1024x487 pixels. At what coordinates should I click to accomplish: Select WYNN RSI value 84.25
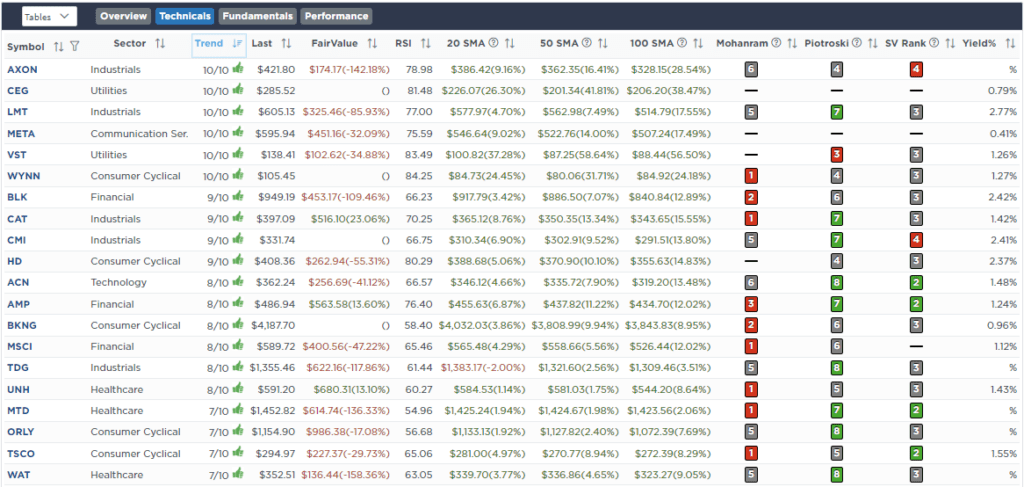pos(419,176)
